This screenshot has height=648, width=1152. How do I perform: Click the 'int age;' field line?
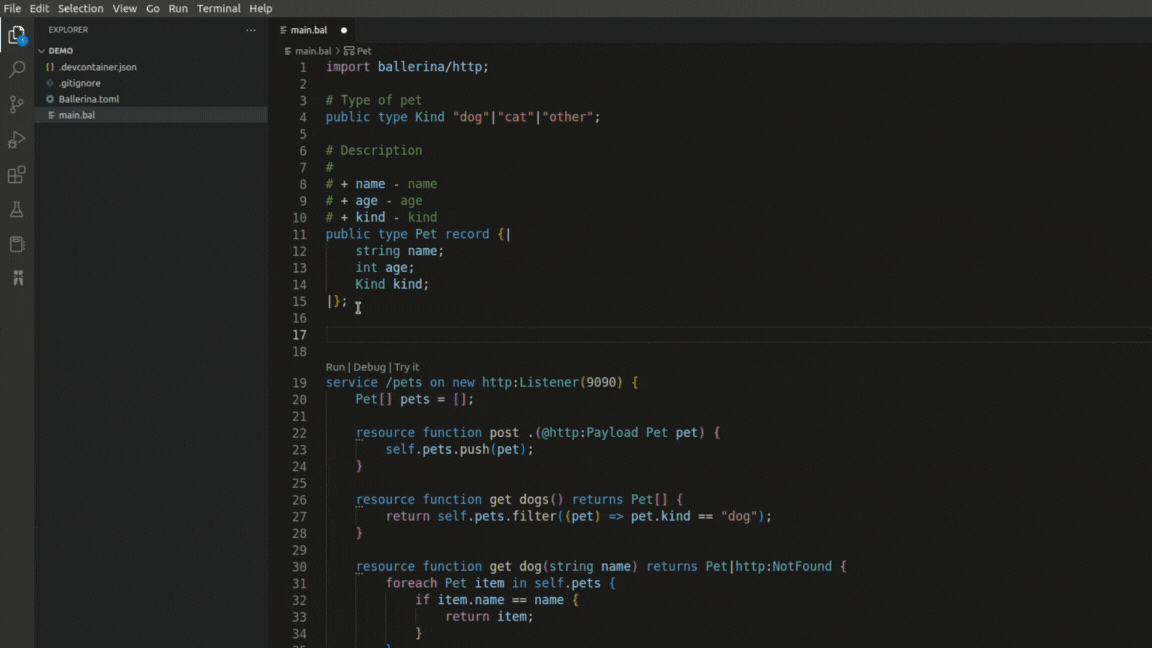coord(385,268)
